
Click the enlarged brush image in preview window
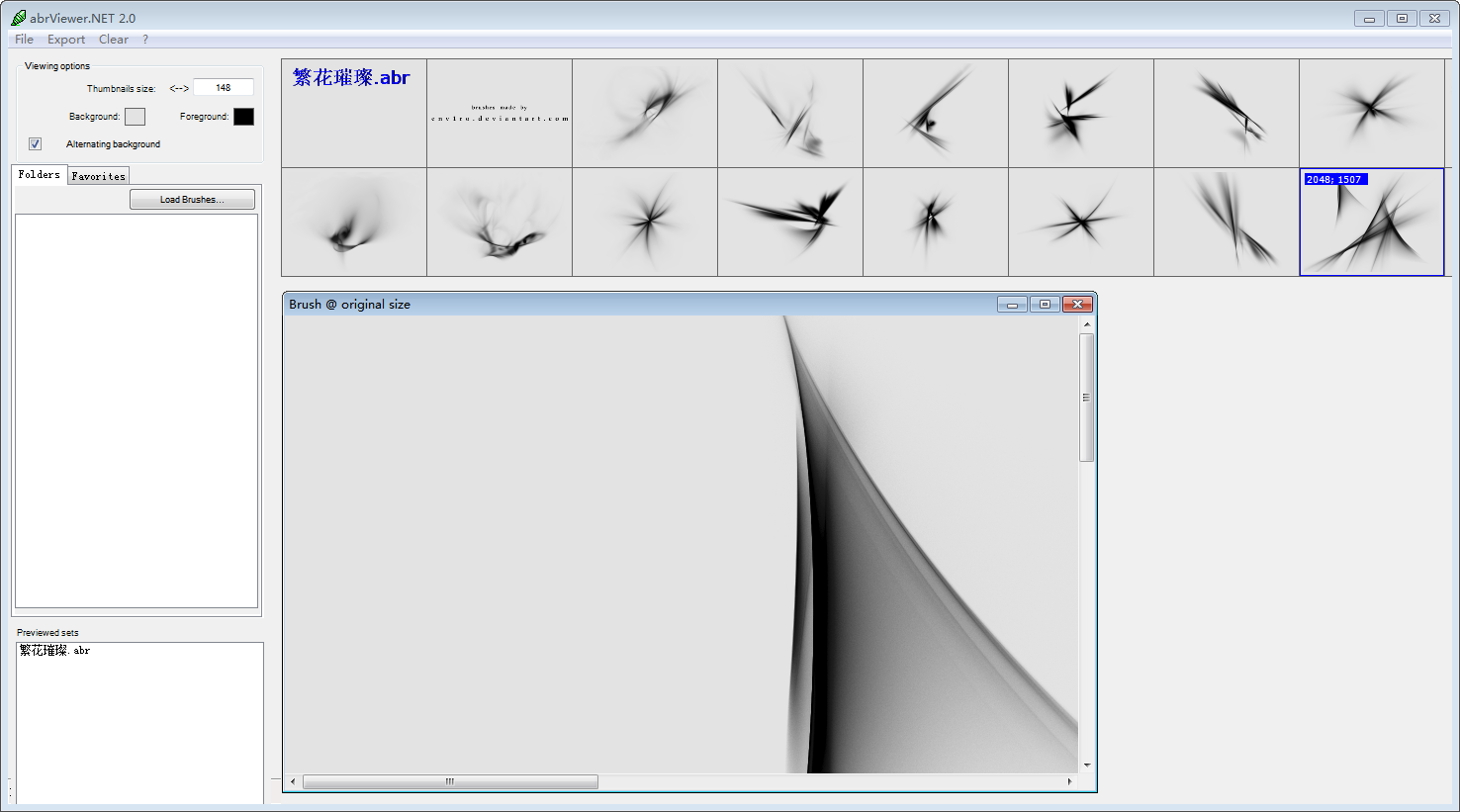[681, 544]
